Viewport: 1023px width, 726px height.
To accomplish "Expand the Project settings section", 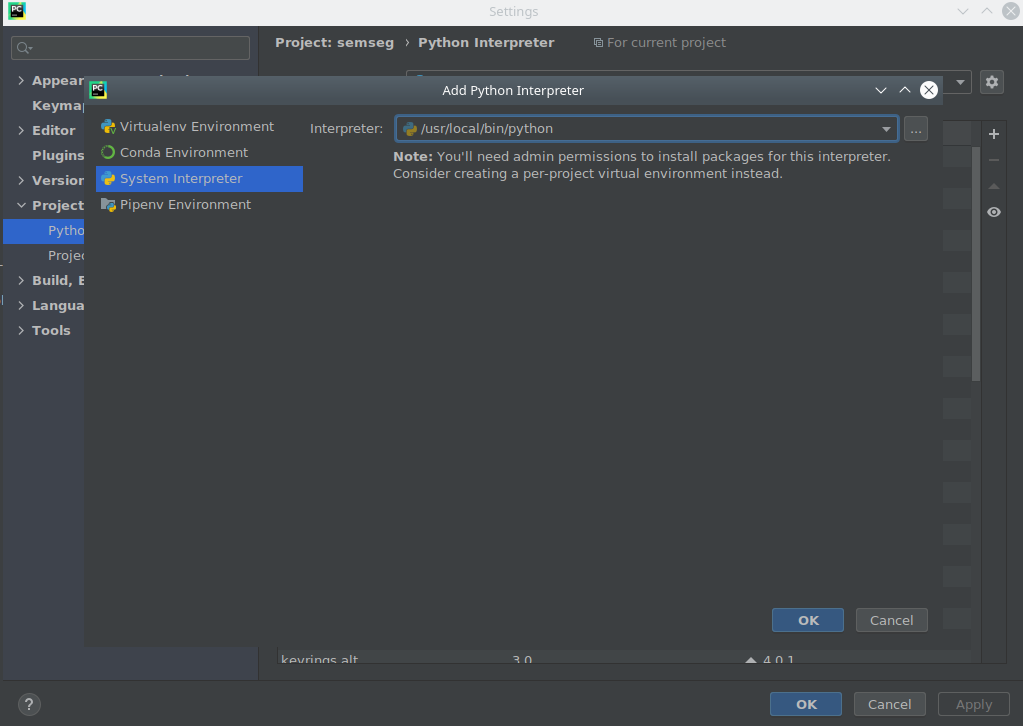I will (21, 205).
